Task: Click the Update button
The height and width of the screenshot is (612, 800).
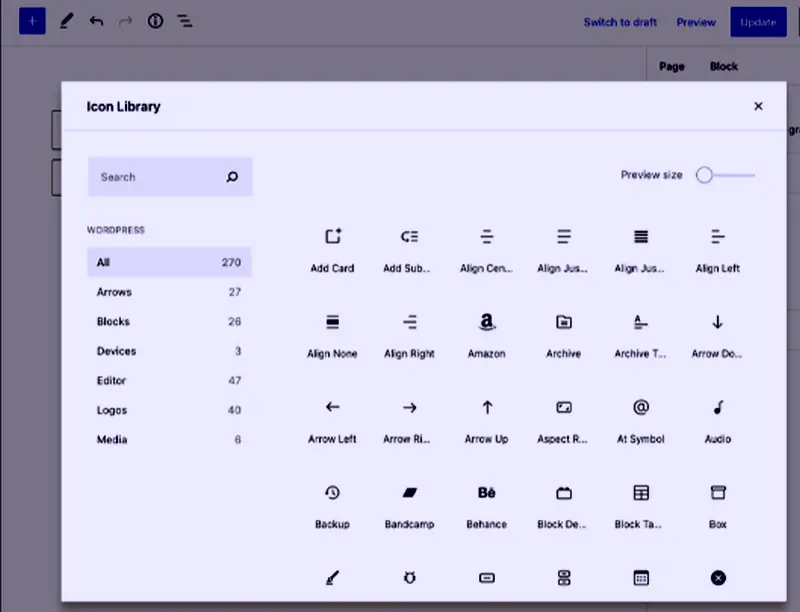Action: click(x=758, y=22)
